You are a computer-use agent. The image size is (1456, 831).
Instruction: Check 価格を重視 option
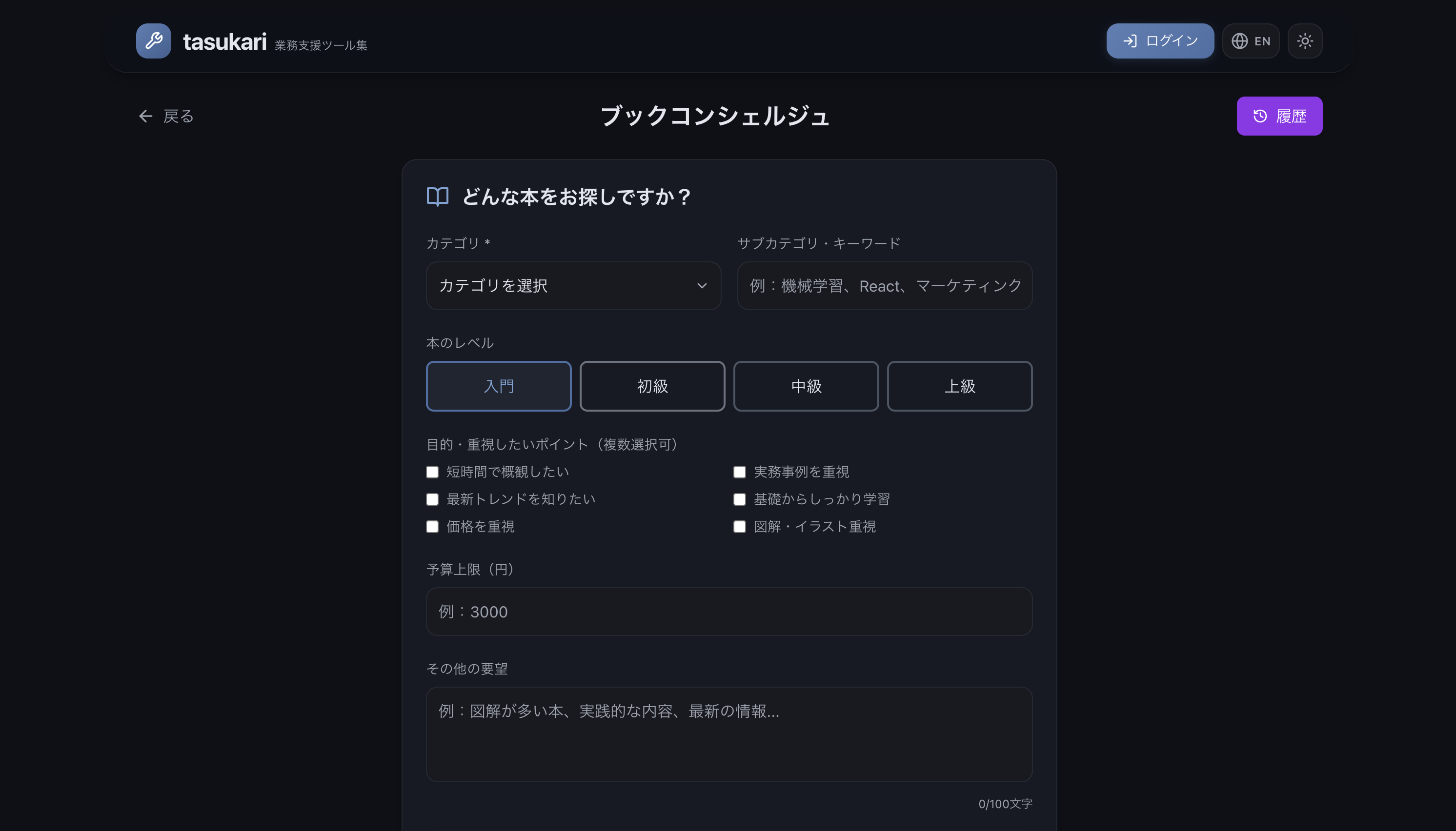click(432, 527)
